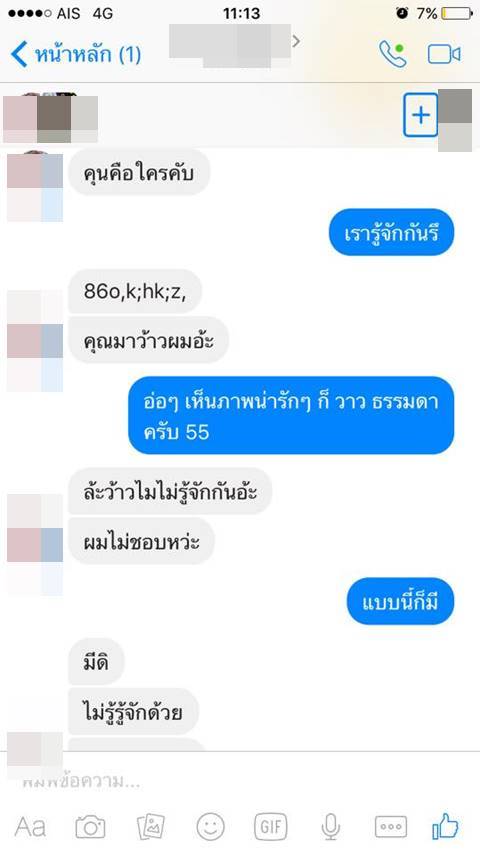
Task: Open the photo gallery icon
Action: pos(151,827)
